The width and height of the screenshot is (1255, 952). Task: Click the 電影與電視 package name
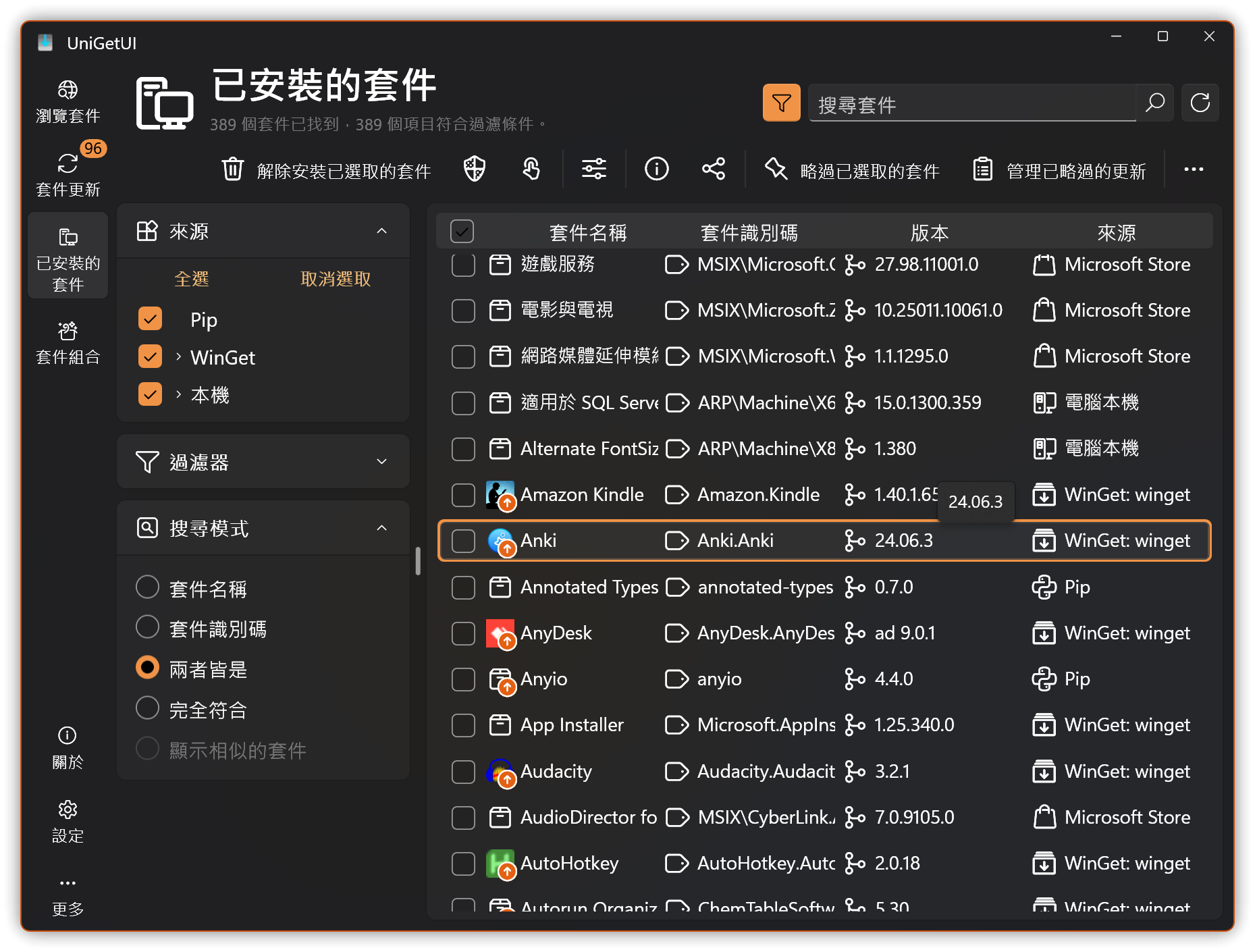(x=566, y=310)
